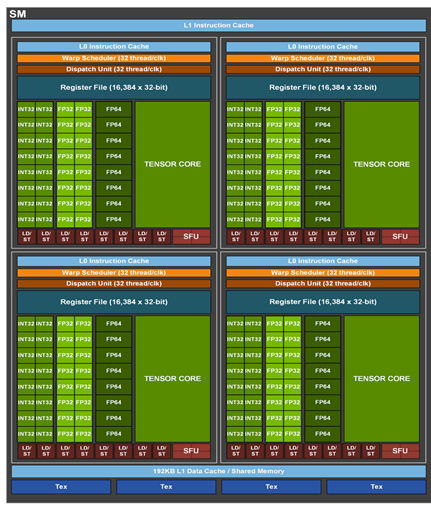Click the Tensor Core in the lower-right partition
Screen dimensions: 431x506
pyautogui.click(x=382, y=379)
